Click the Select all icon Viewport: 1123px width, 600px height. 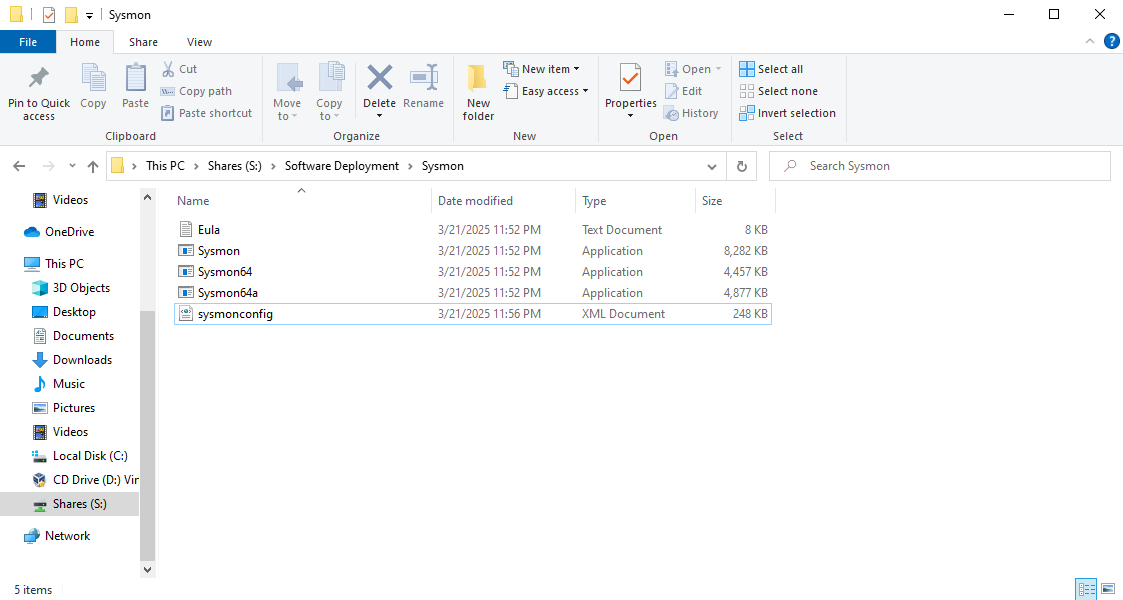click(747, 69)
